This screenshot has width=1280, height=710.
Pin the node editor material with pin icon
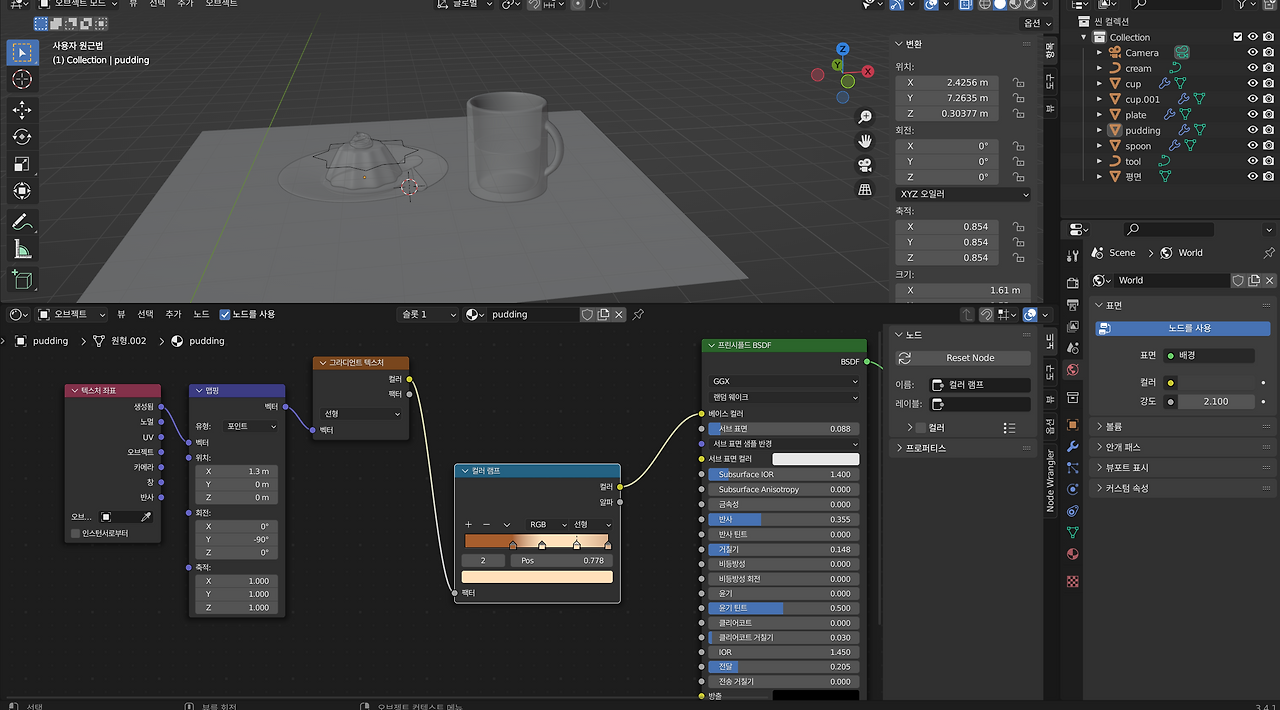pyautogui.click(x=638, y=314)
